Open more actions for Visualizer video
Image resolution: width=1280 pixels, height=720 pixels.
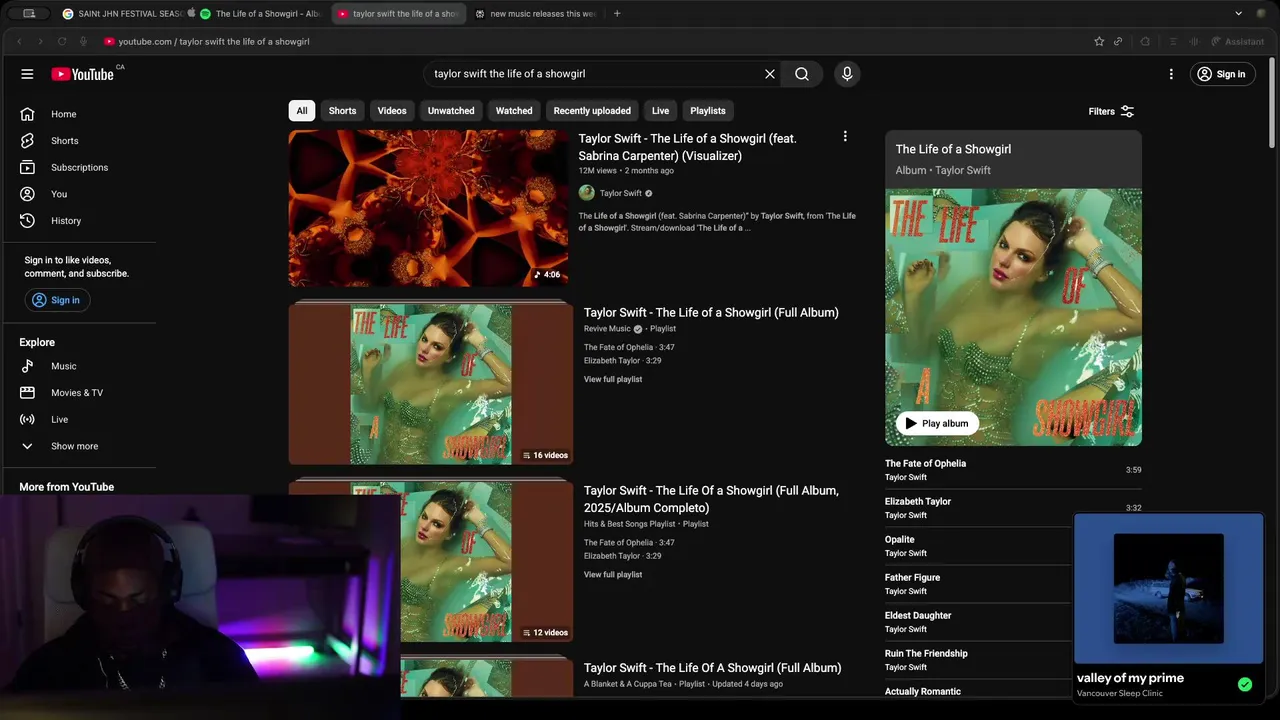click(845, 136)
